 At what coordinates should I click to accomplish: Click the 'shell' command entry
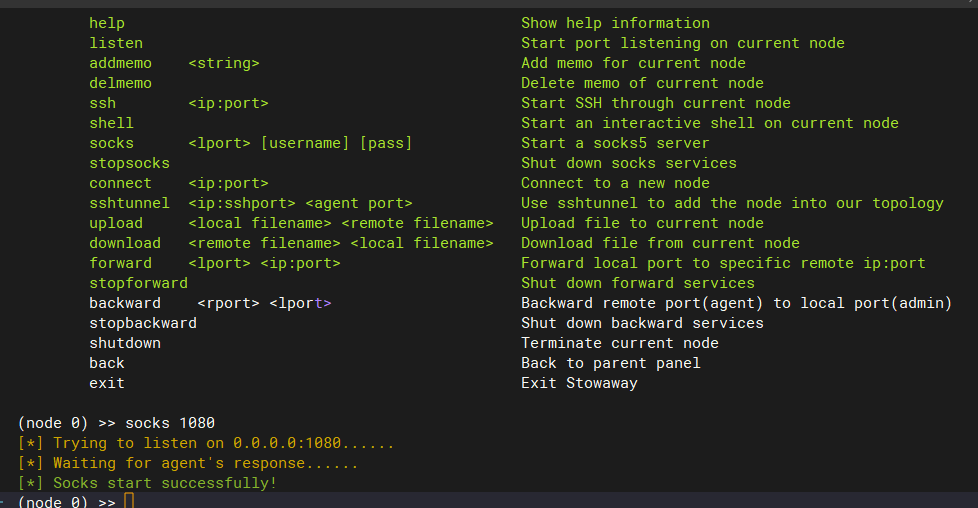pos(111,123)
